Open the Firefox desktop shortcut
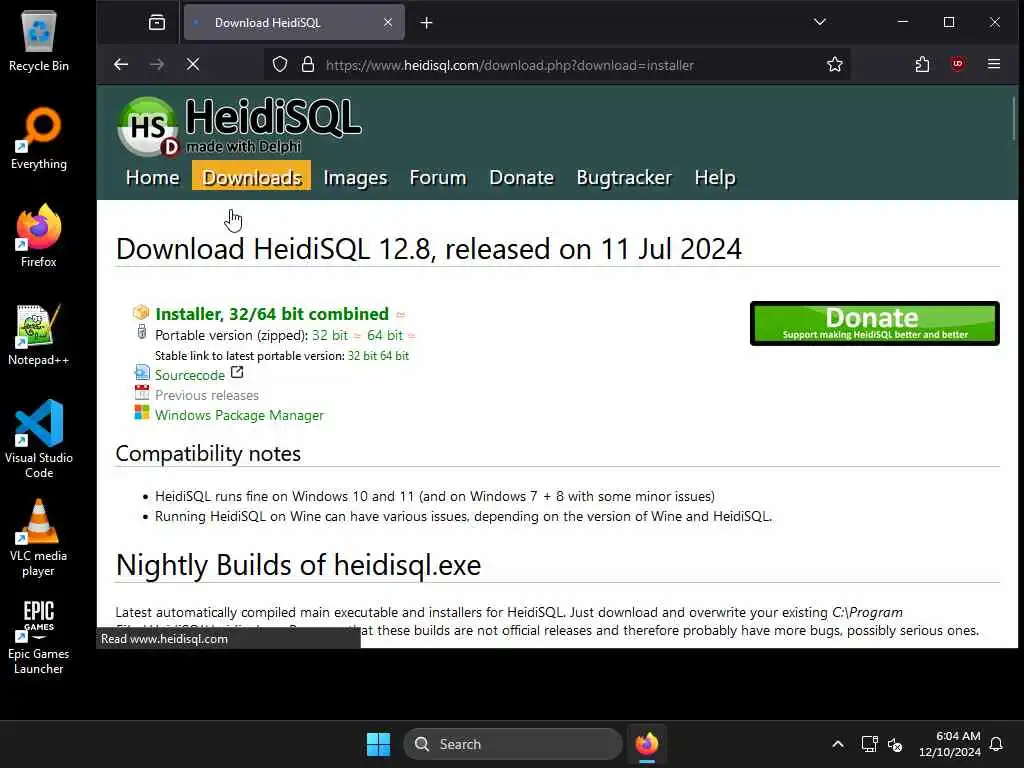Screen dimensions: 1024x768 click(x=39, y=236)
